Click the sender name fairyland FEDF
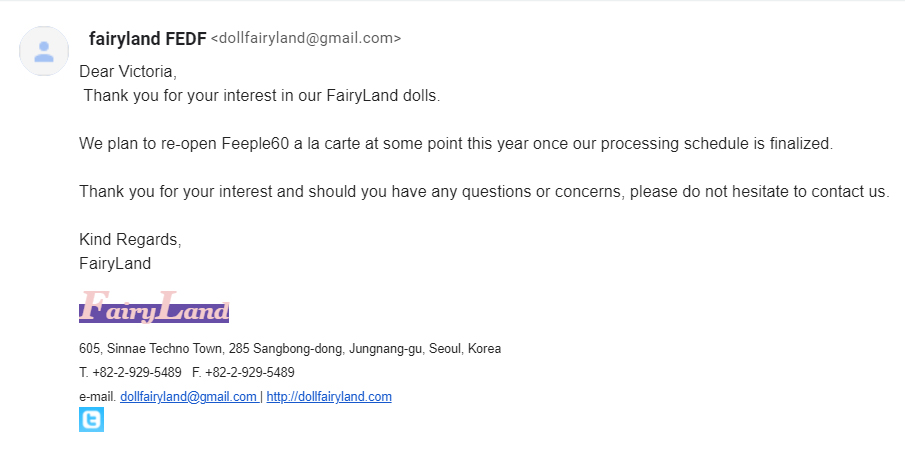Viewport: 905px width, 466px height. 148,39
